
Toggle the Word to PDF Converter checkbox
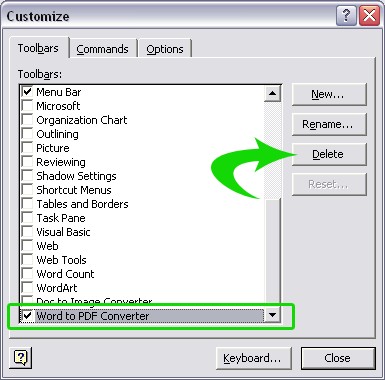[x=27, y=315]
